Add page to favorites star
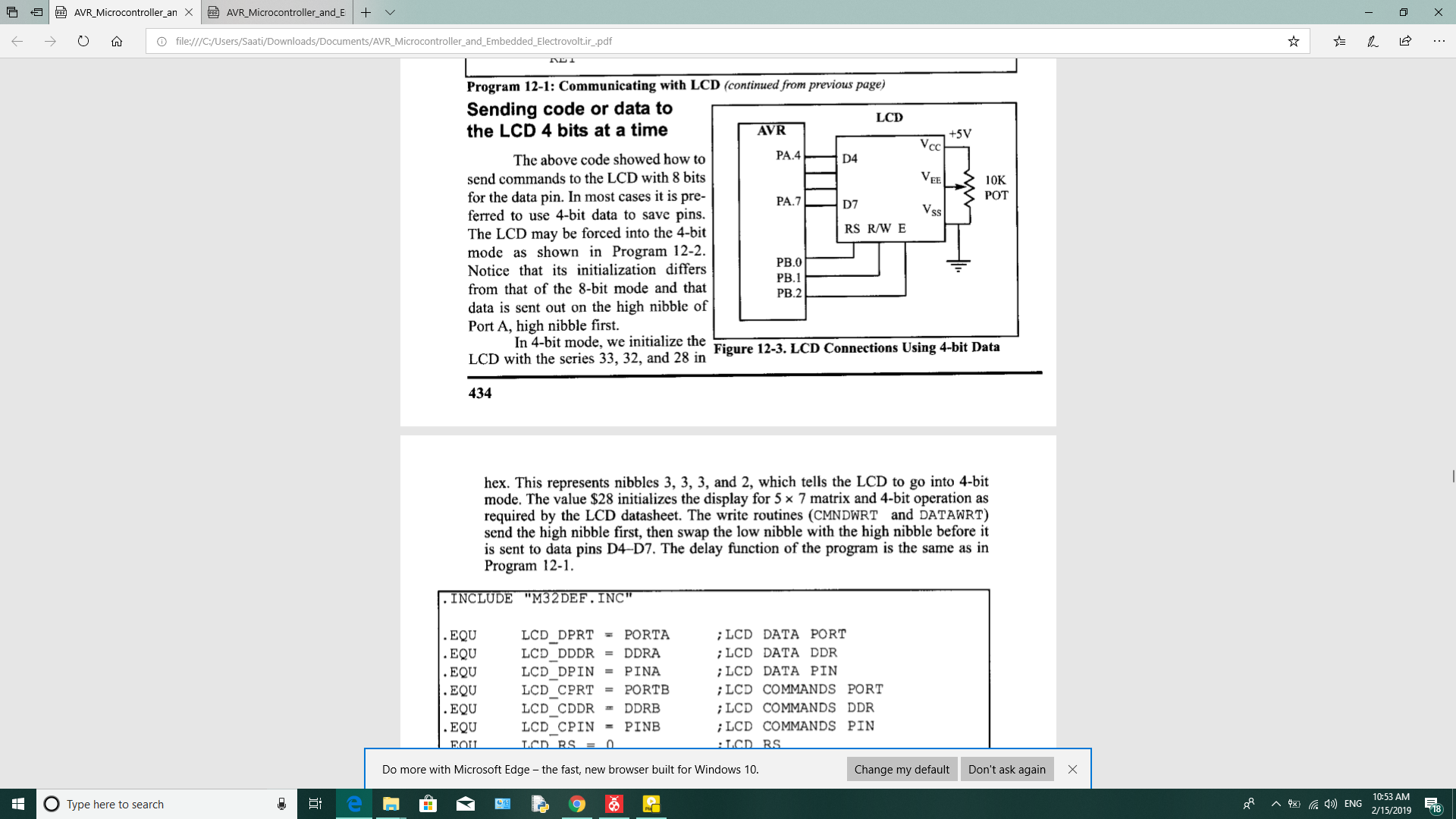The height and width of the screenshot is (819, 1456). [x=1294, y=41]
